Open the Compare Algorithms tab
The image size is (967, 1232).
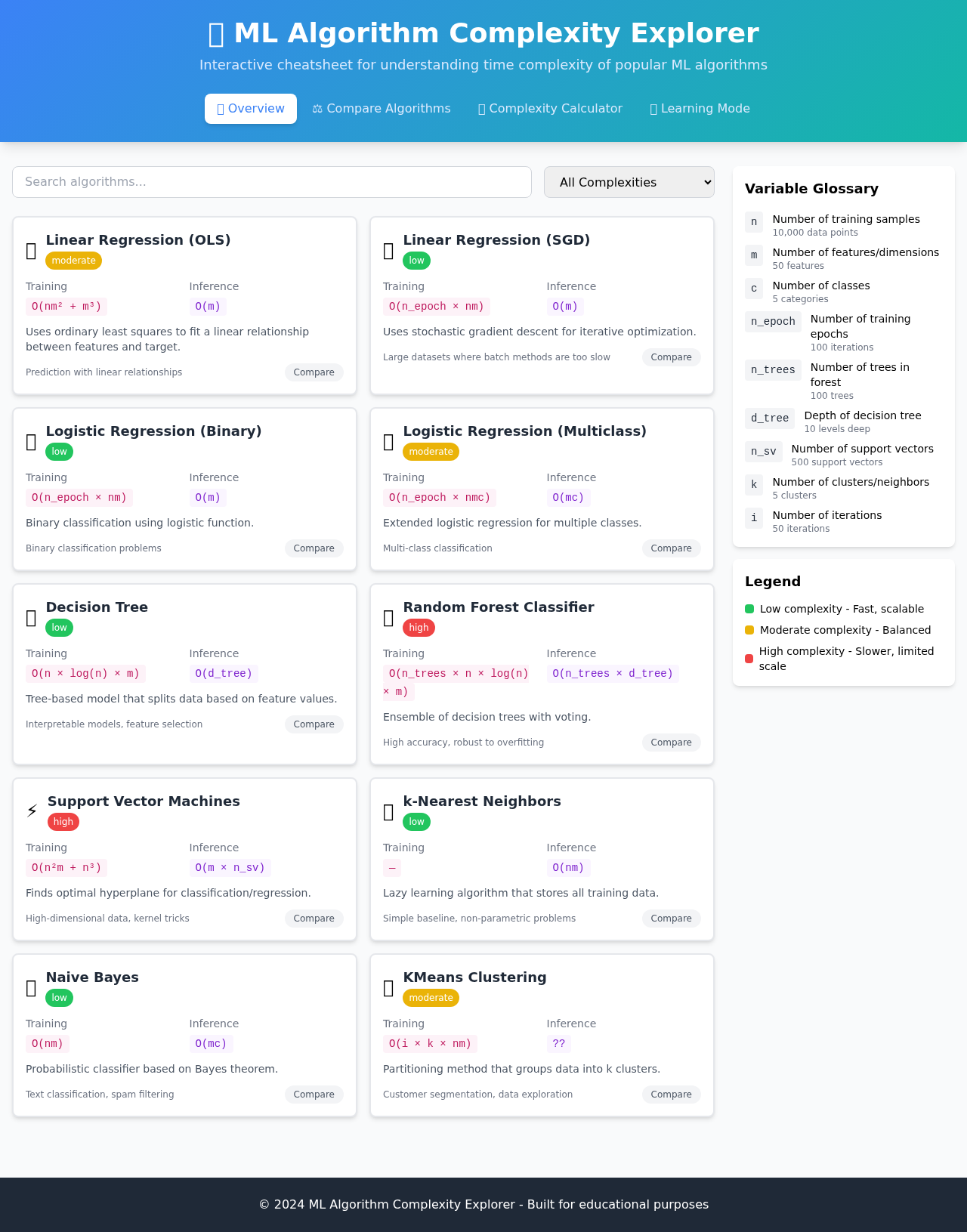click(382, 109)
